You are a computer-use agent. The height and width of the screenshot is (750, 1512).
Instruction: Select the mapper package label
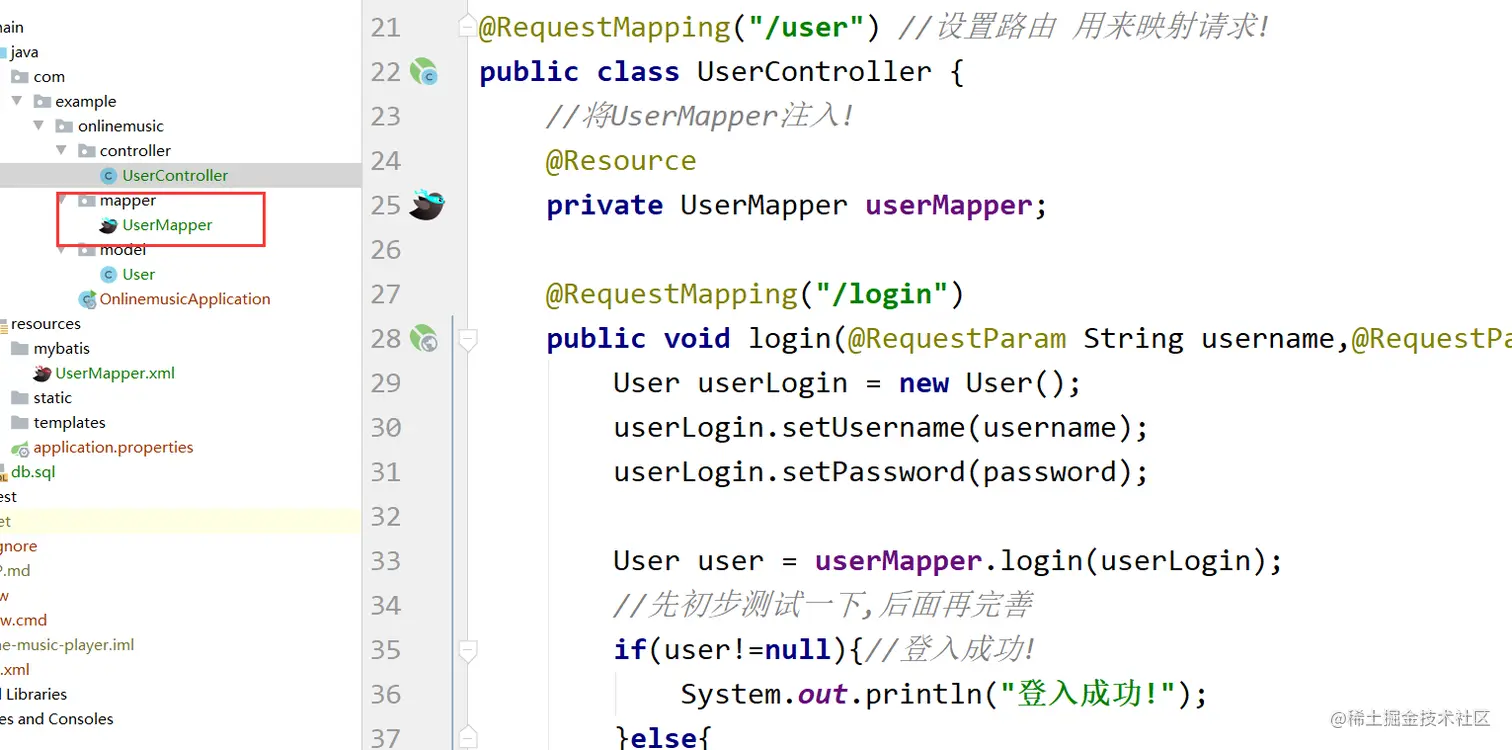coord(128,201)
